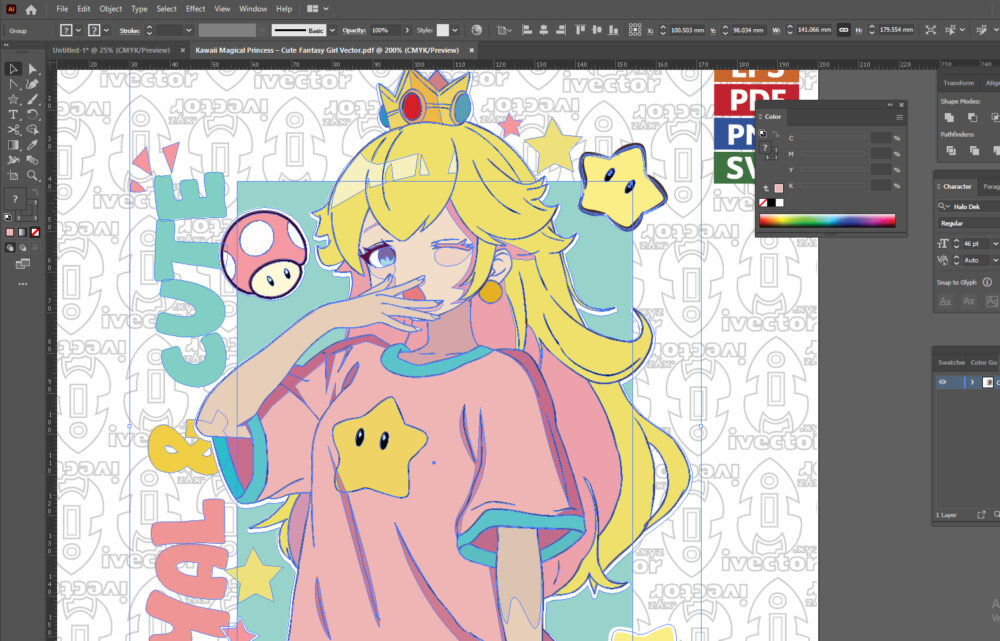
Task: Click Change Screen Mode icon in toolbar
Action: (x=23, y=263)
